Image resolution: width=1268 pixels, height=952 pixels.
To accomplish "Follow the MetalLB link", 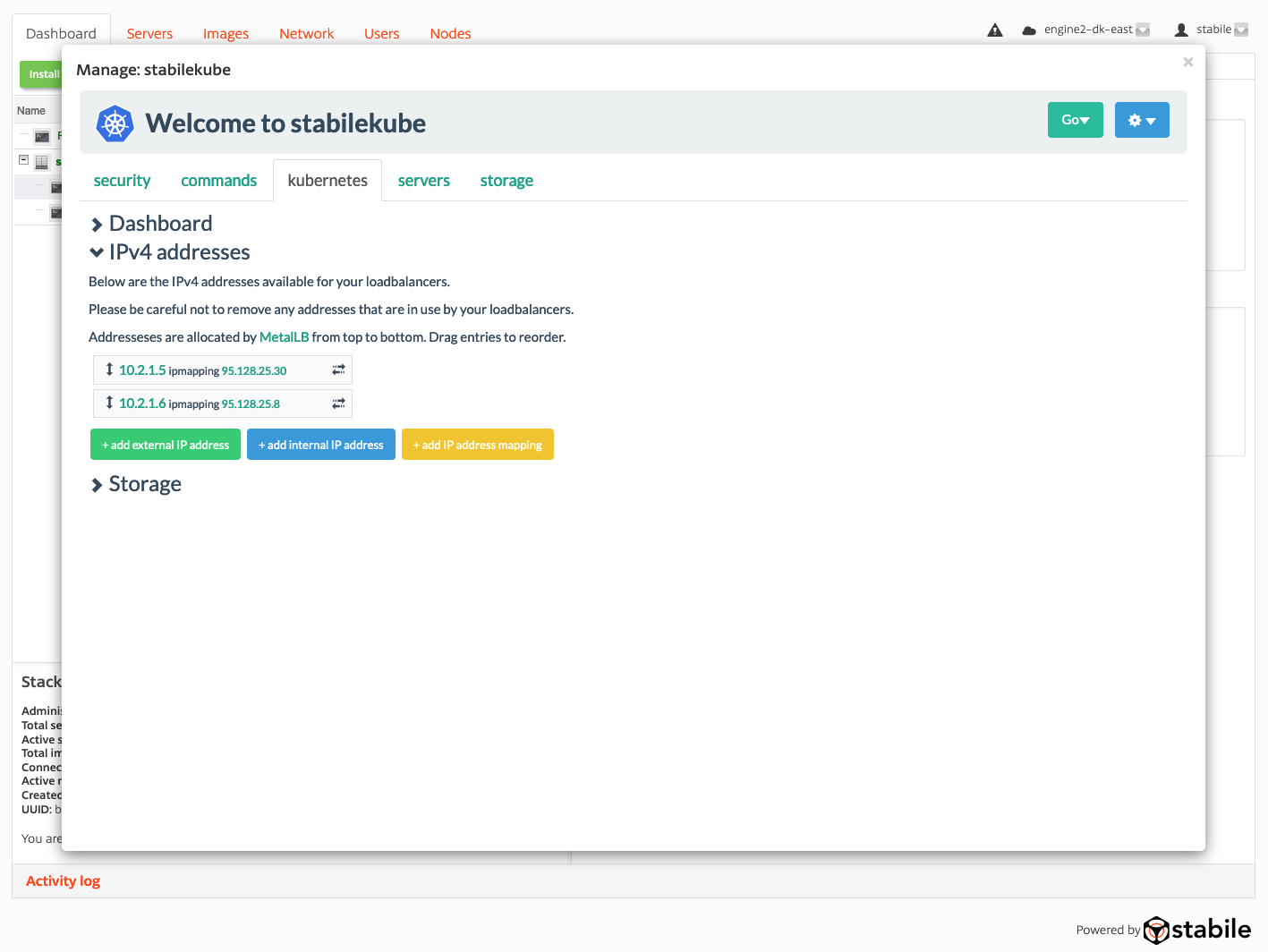I will click(x=284, y=337).
